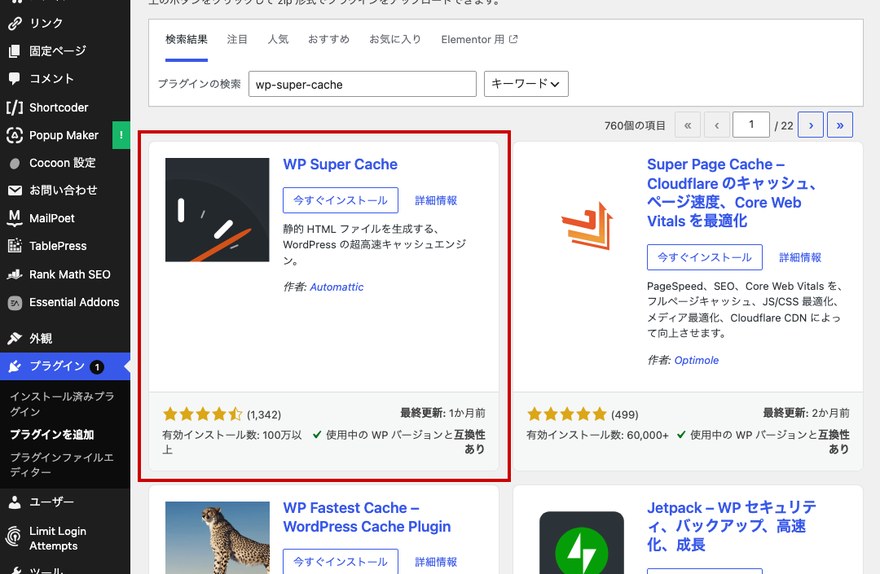The image size is (880, 574).
Task: Open プラグインを追加 submenu item
Action: [52, 434]
